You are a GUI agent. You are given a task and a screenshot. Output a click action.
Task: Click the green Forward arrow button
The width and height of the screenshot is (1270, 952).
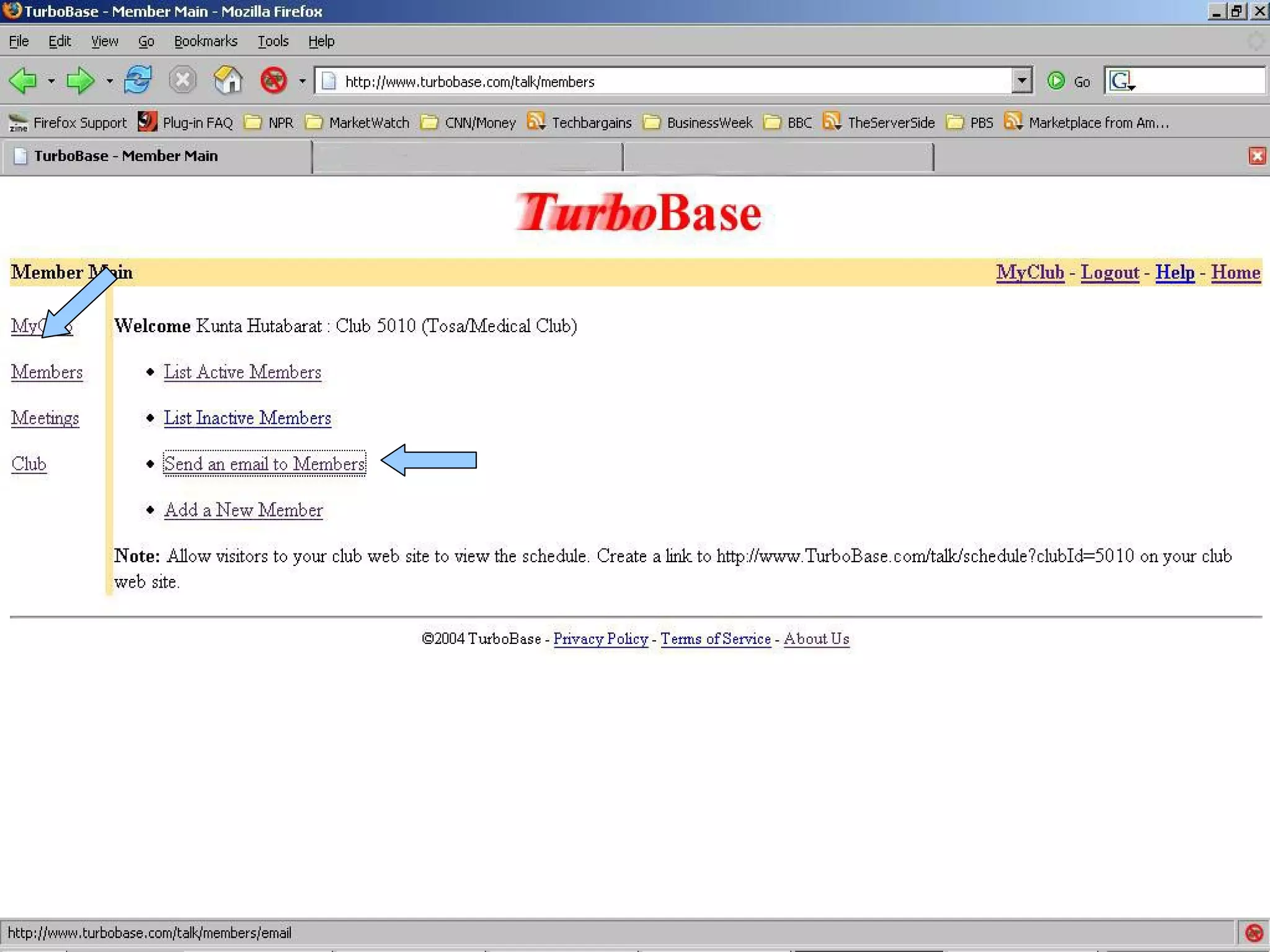80,81
